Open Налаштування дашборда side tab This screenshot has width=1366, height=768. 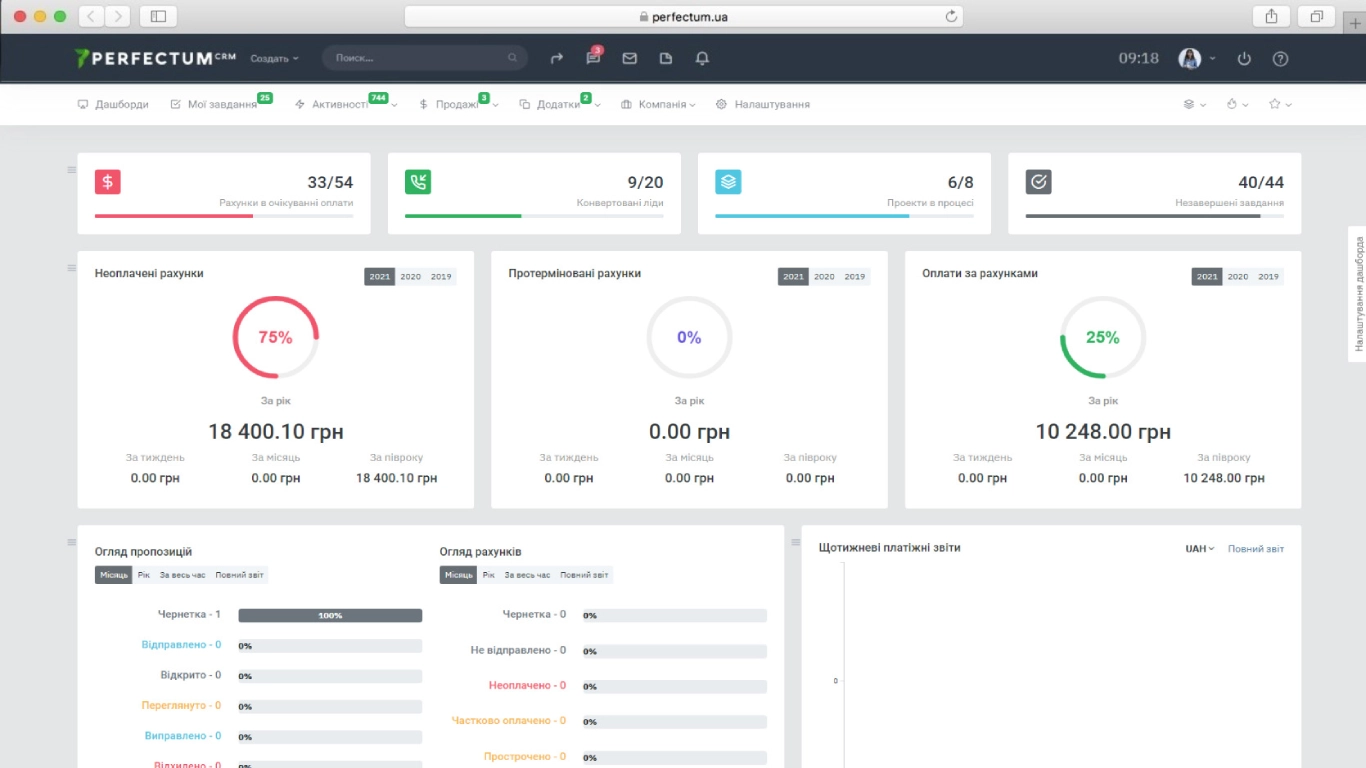1358,293
